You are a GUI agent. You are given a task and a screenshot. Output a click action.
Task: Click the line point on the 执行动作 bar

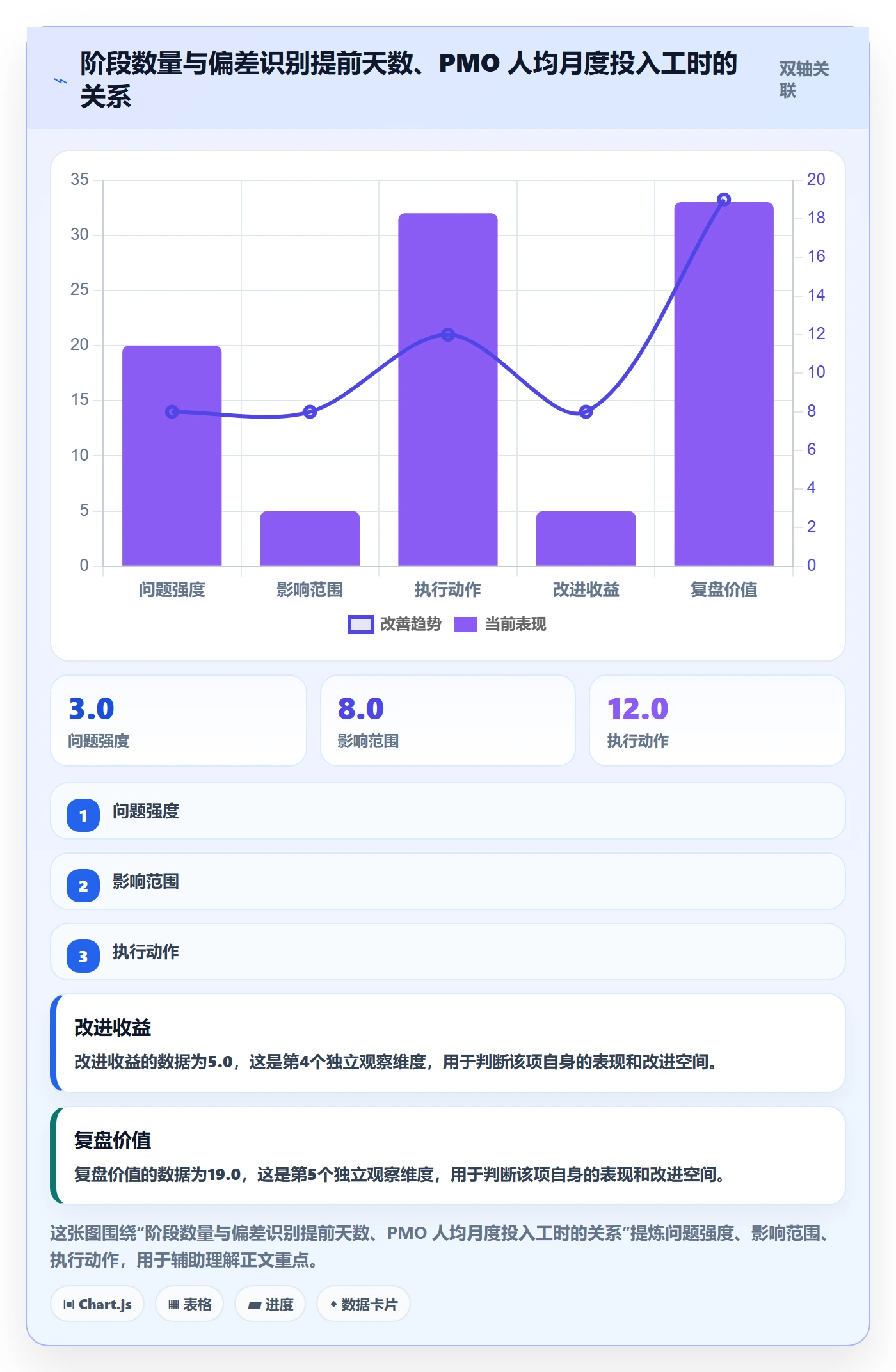[x=448, y=334]
